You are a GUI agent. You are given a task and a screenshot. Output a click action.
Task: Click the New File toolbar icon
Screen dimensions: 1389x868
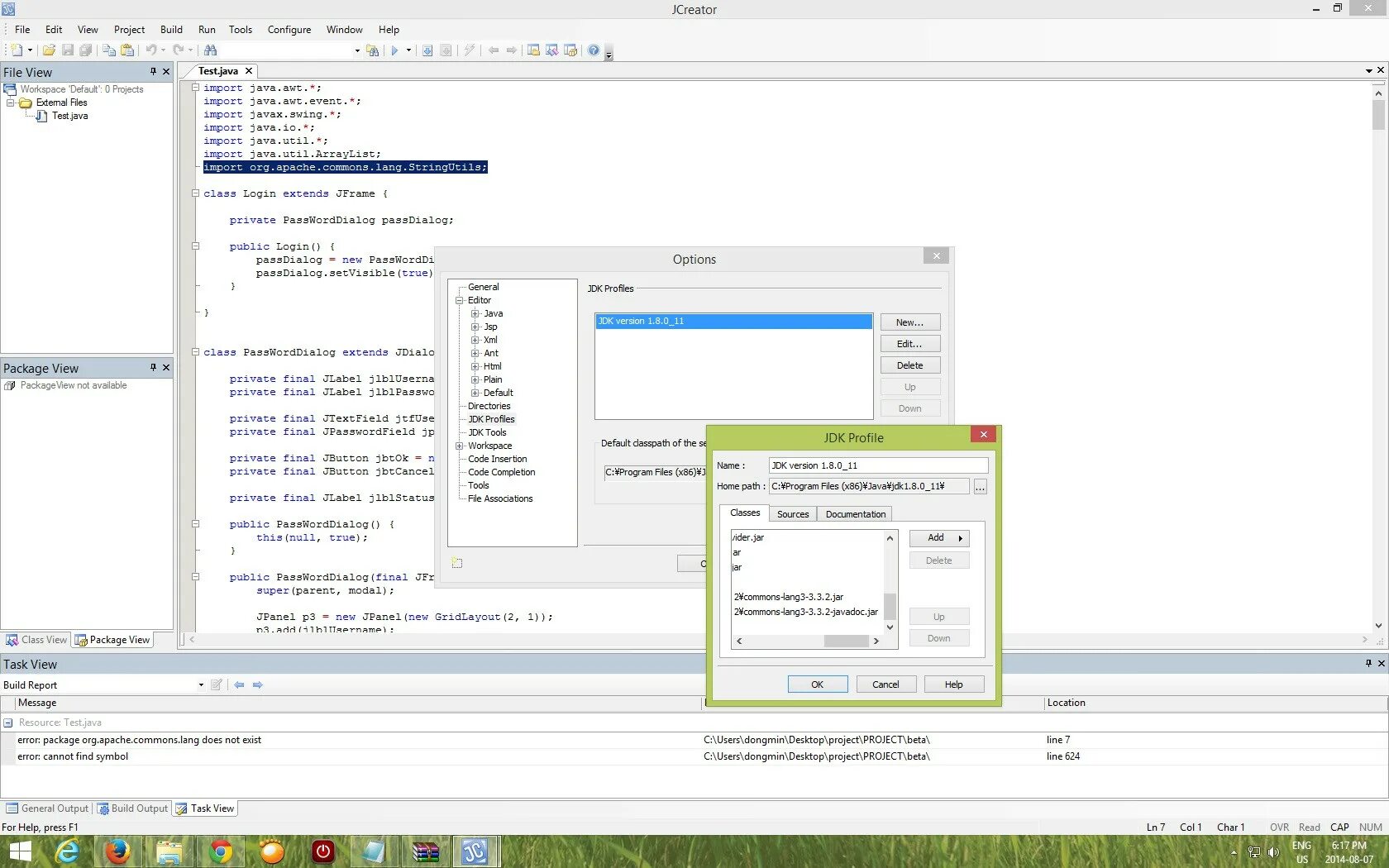coord(17,50)
